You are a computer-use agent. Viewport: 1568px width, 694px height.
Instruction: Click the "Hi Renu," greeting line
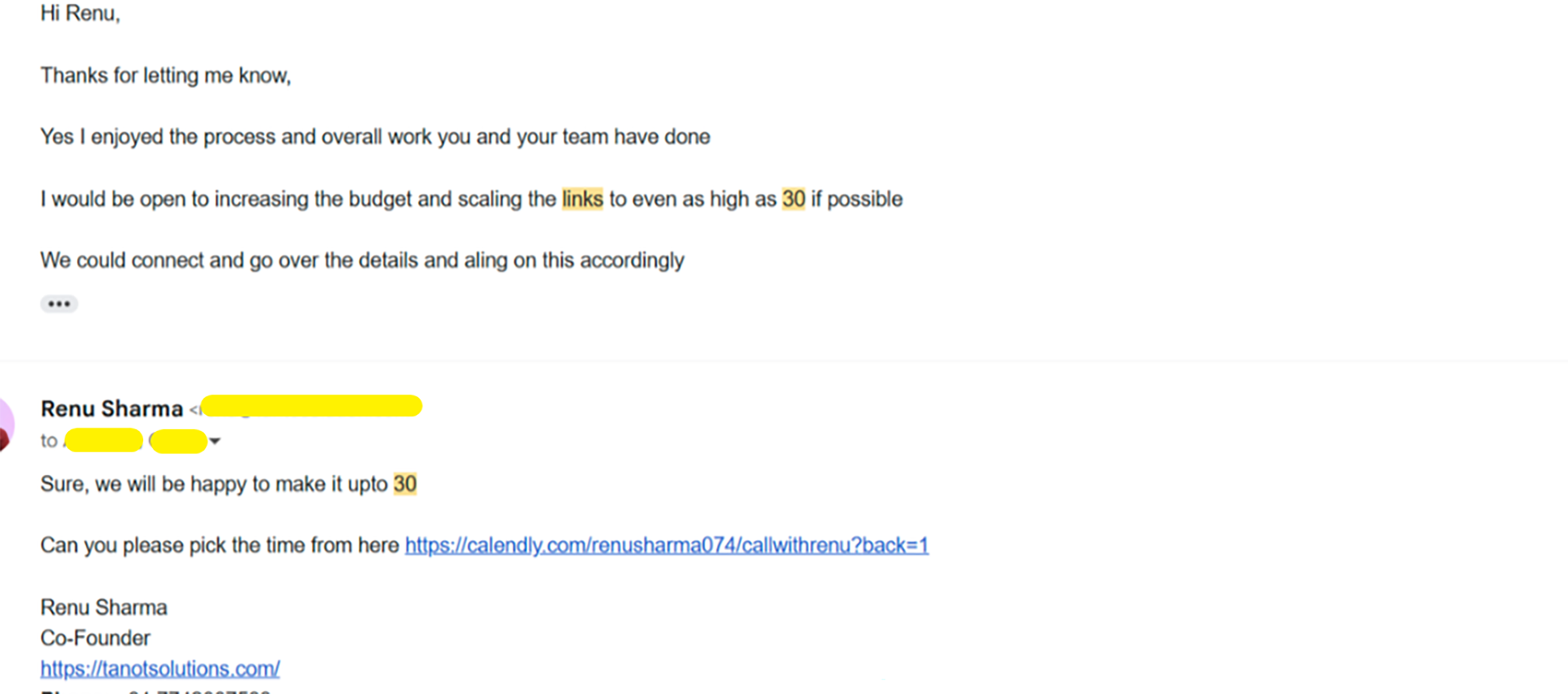80,14
